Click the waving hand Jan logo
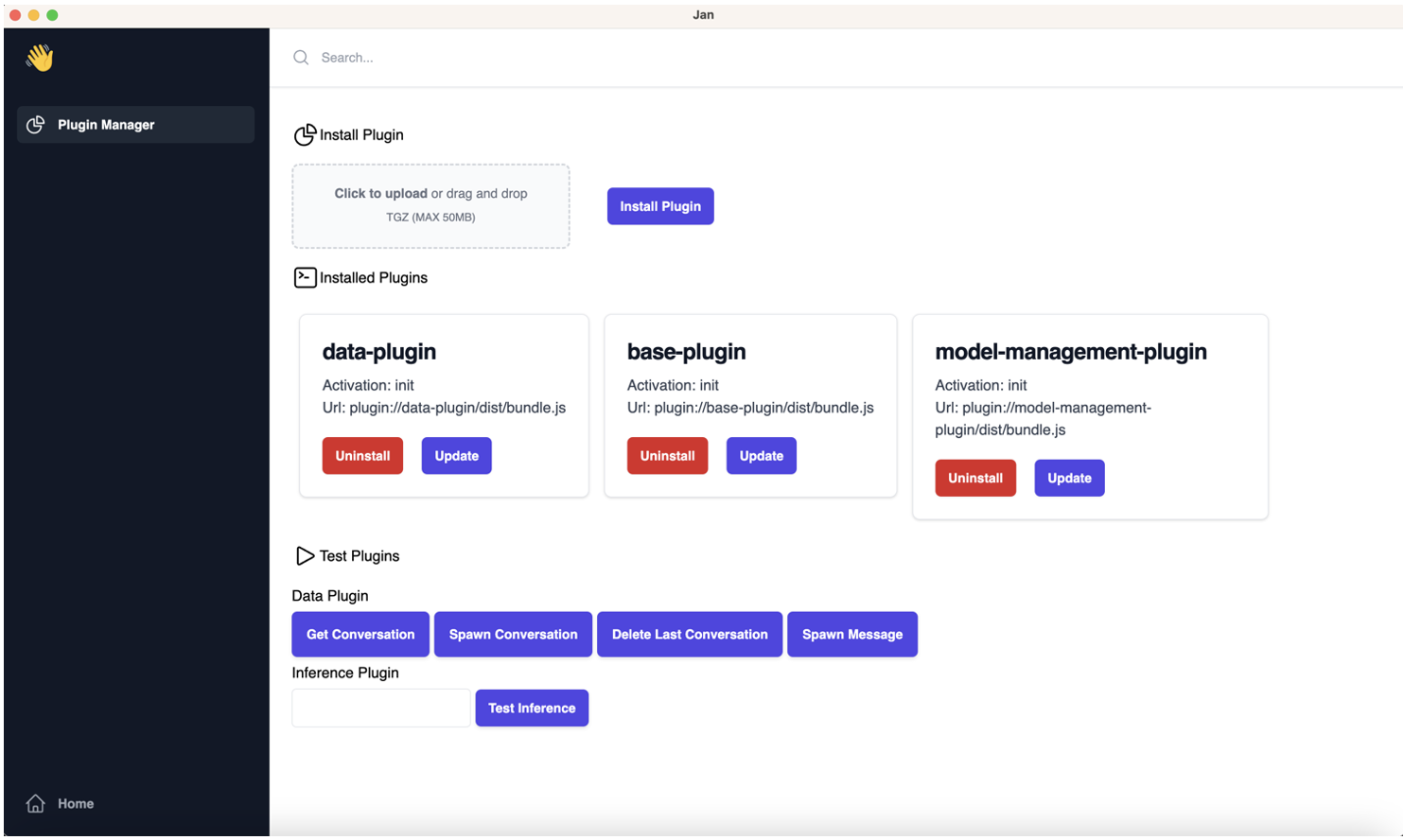1404x840 pixels. (x=40, y=58)
